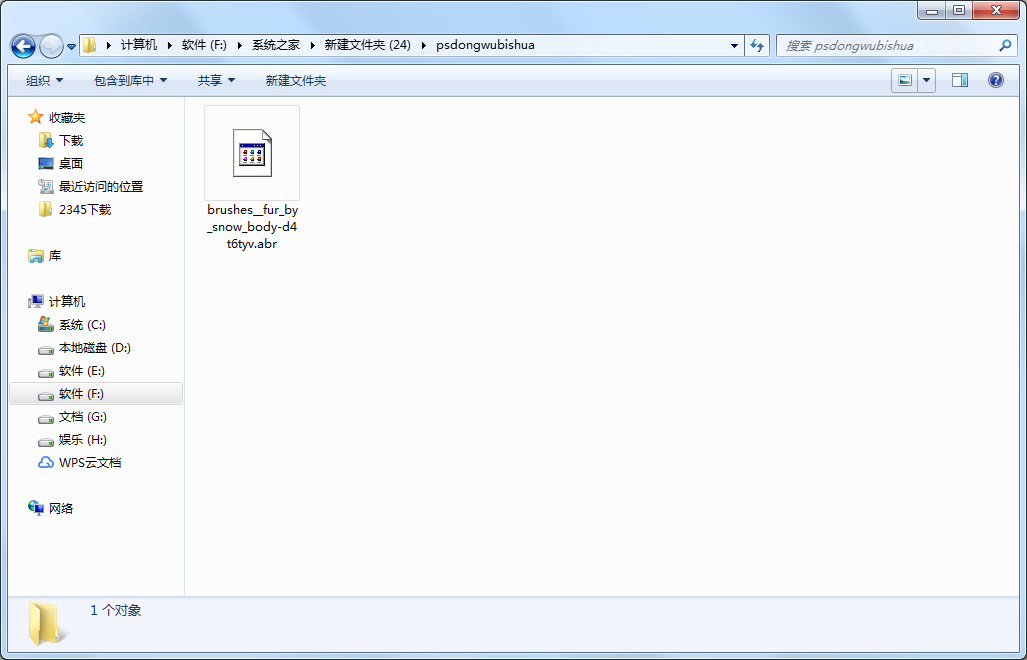Expand arrow after 新建文件夹 (24) in address bar

tap(424, 45)
